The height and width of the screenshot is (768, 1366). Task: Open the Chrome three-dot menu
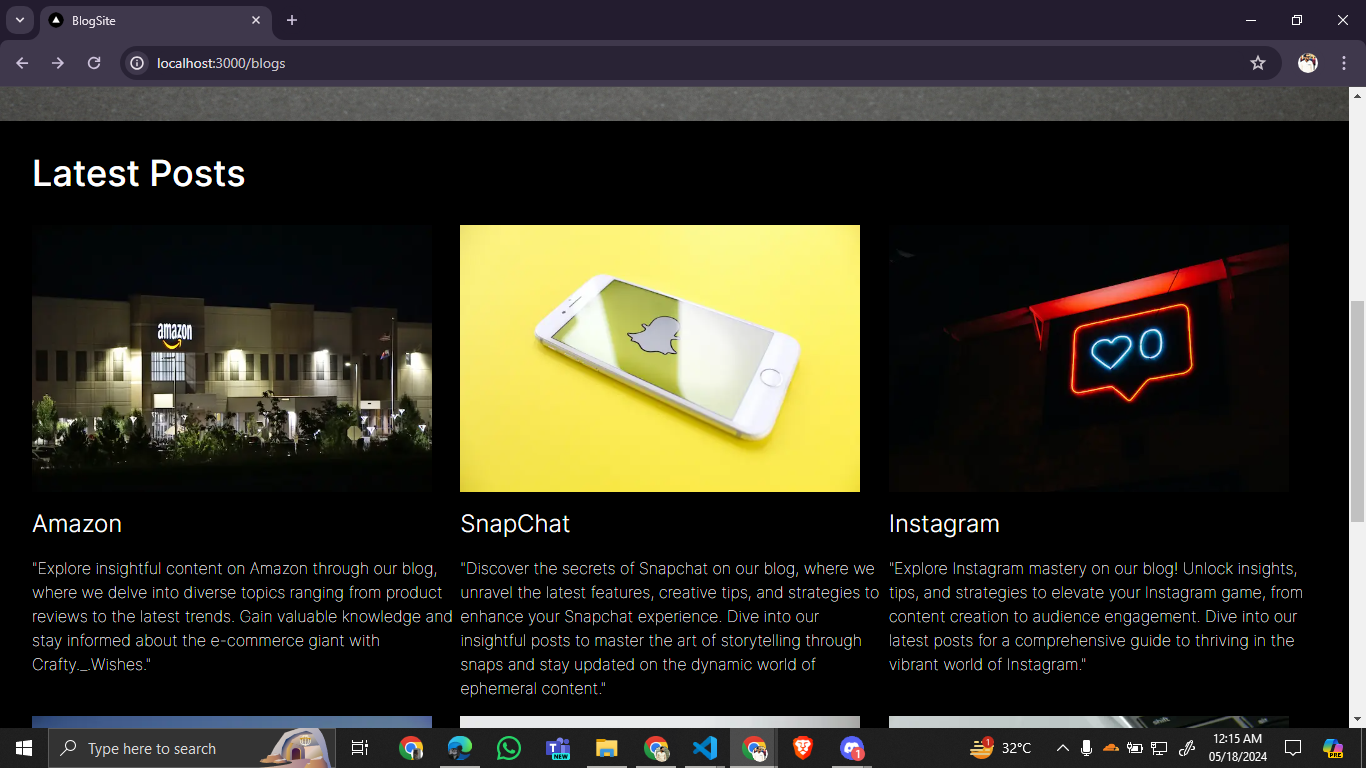(x=1344, y=63)
